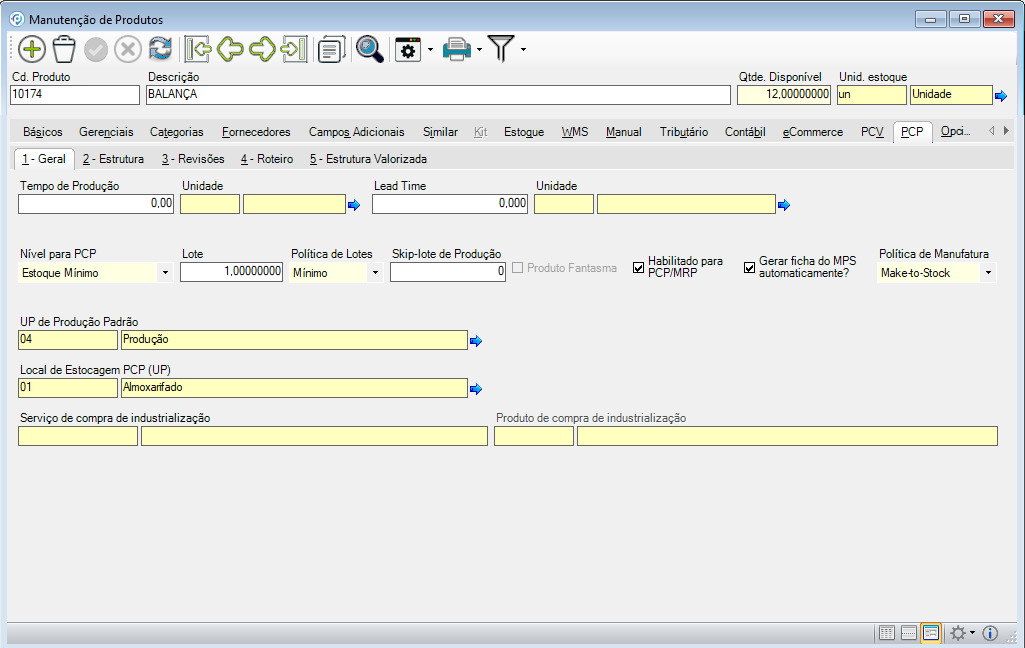Click the grey X cancel icon
This screenshot has height=648, width=1025.
[128, 49]
